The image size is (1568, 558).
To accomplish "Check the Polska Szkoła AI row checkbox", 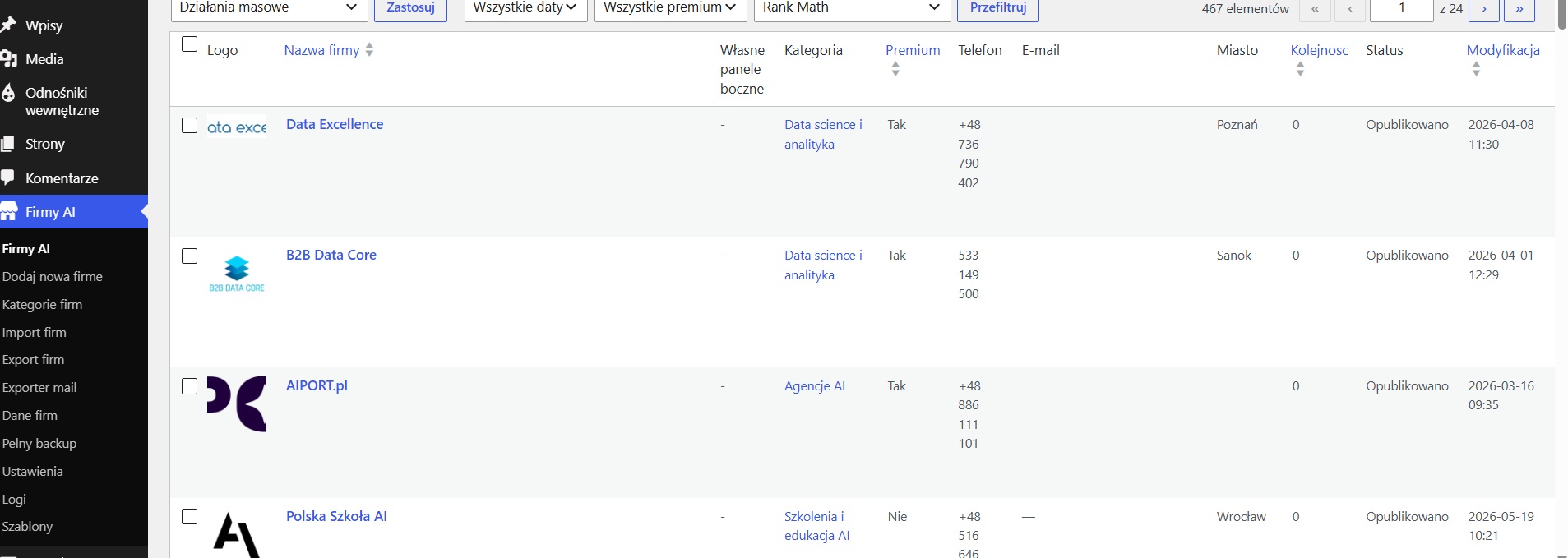I will 189,517.
